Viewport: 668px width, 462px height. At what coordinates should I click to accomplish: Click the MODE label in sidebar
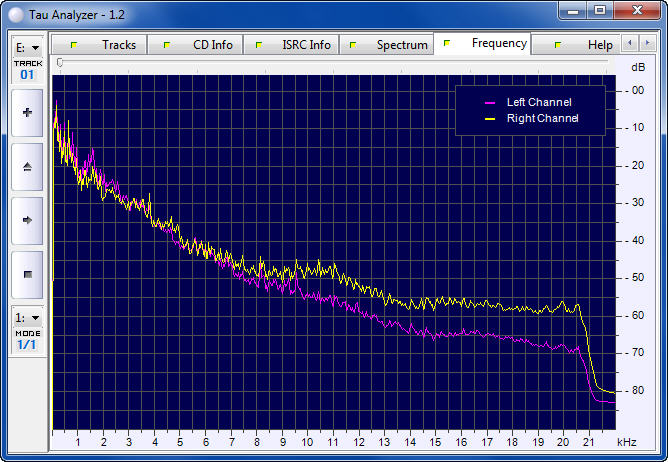28,333
